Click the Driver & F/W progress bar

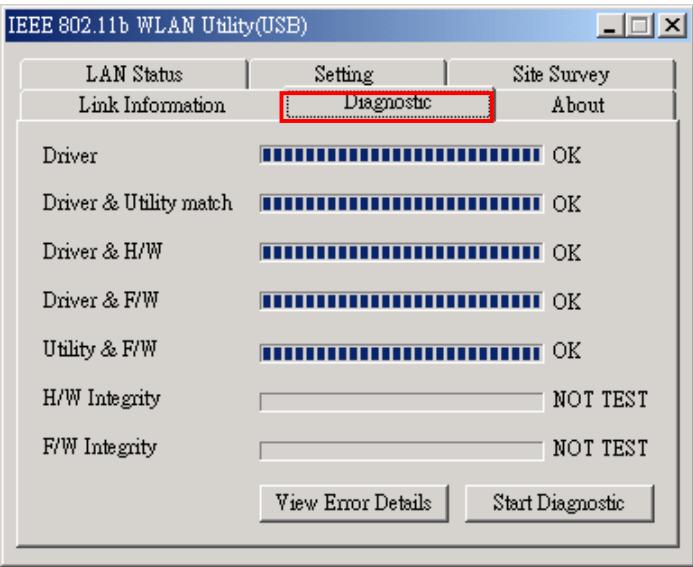[x=401, y=301]
